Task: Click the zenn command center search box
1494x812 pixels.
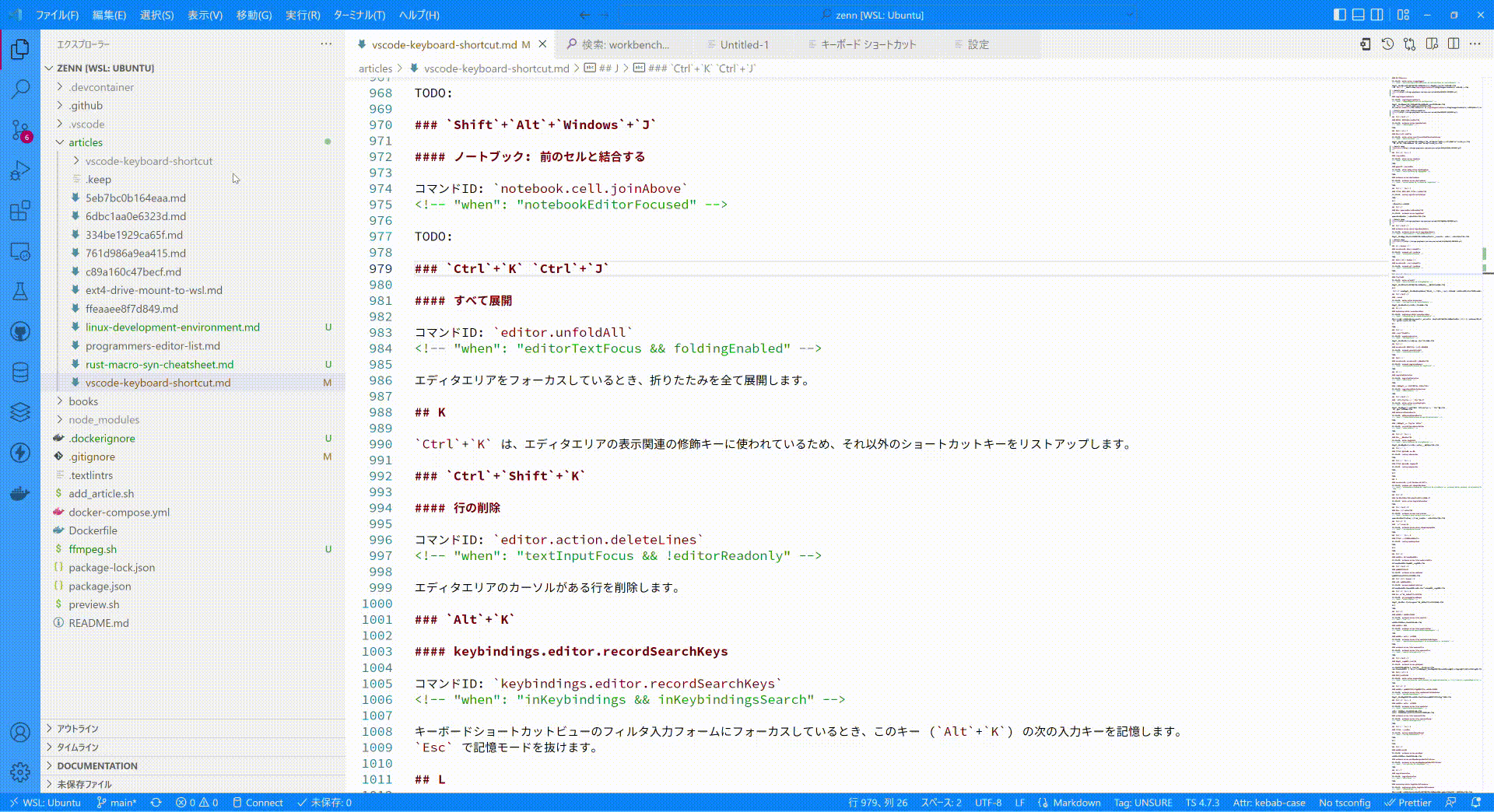Action: coord(878,15)
